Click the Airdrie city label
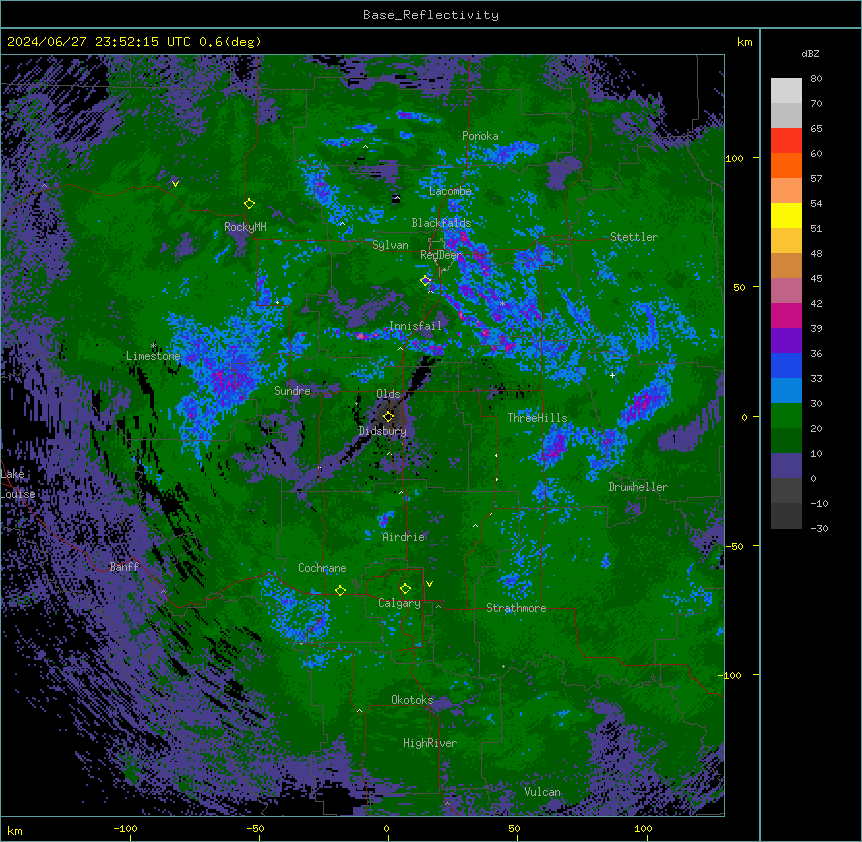862x842 pixels. (x=404, y=537)
